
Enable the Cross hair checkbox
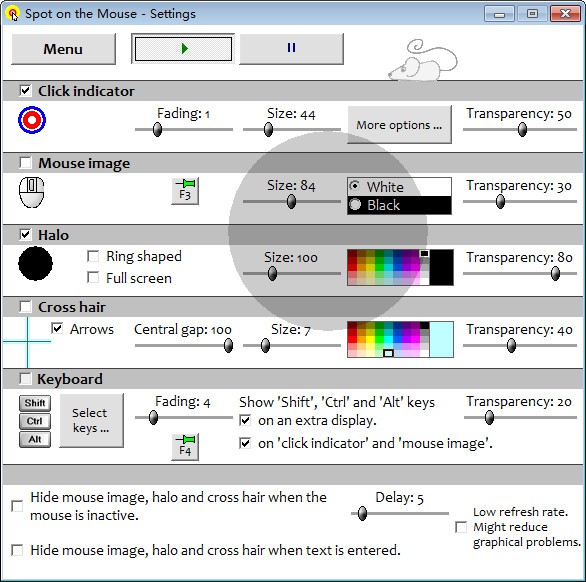click(25, 307)
